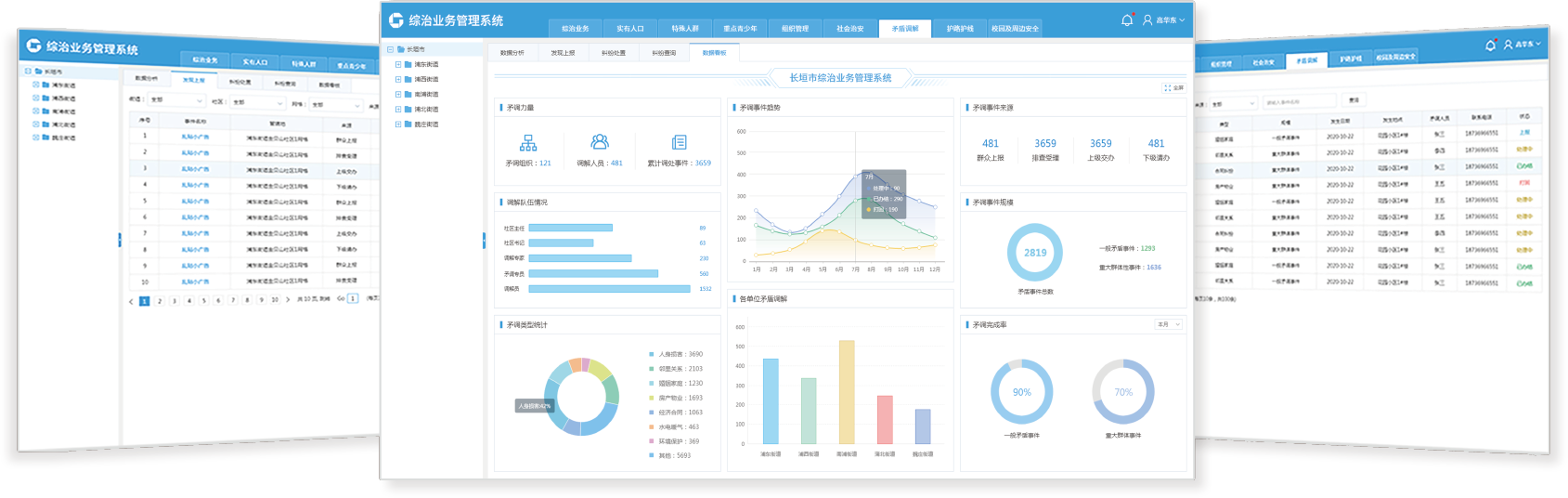Collapse the 长垣市 root tree node

(x=390, y=49)
